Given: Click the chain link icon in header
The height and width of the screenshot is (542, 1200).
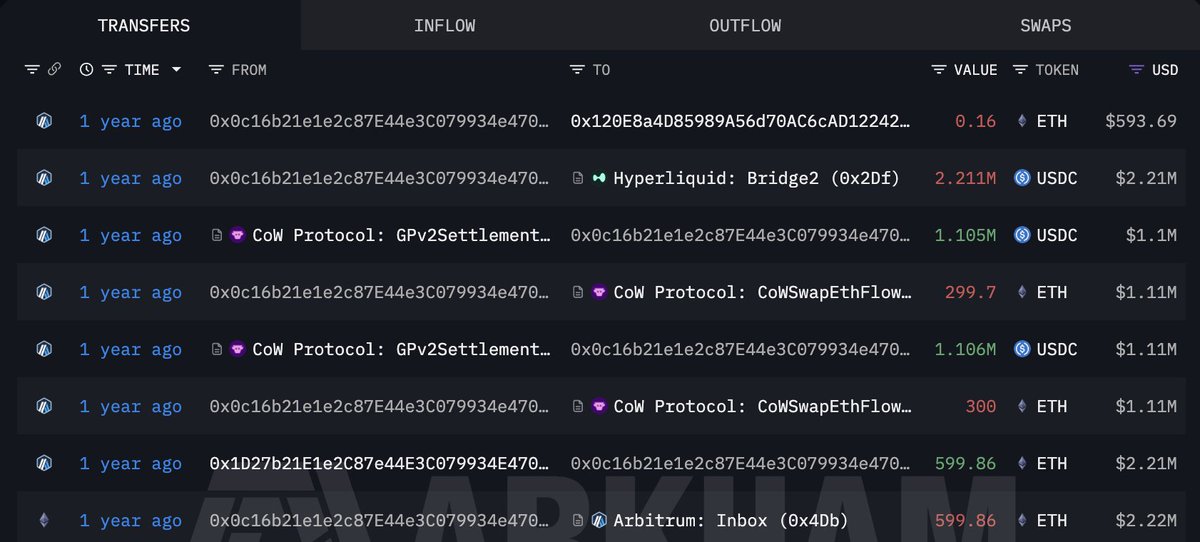Looking at the screenshot, I should click(x=54, y=70).
